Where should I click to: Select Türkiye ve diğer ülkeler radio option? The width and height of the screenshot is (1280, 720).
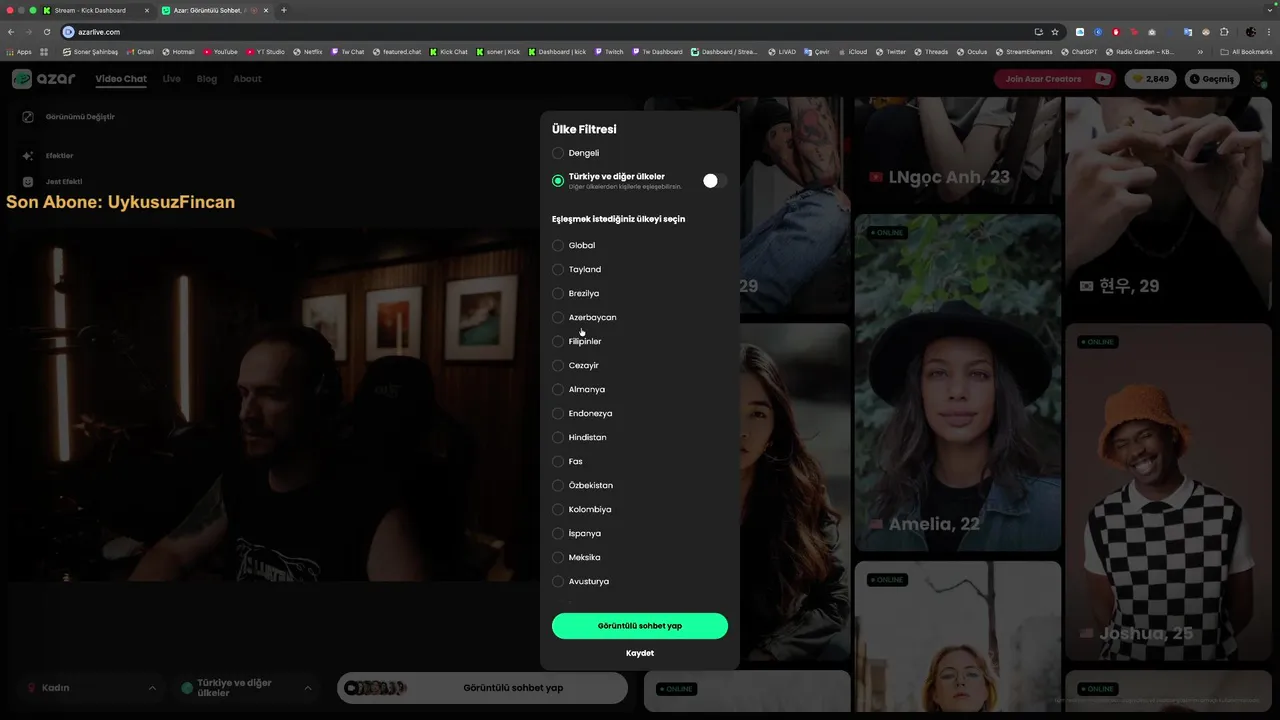[x=558, y=181]
